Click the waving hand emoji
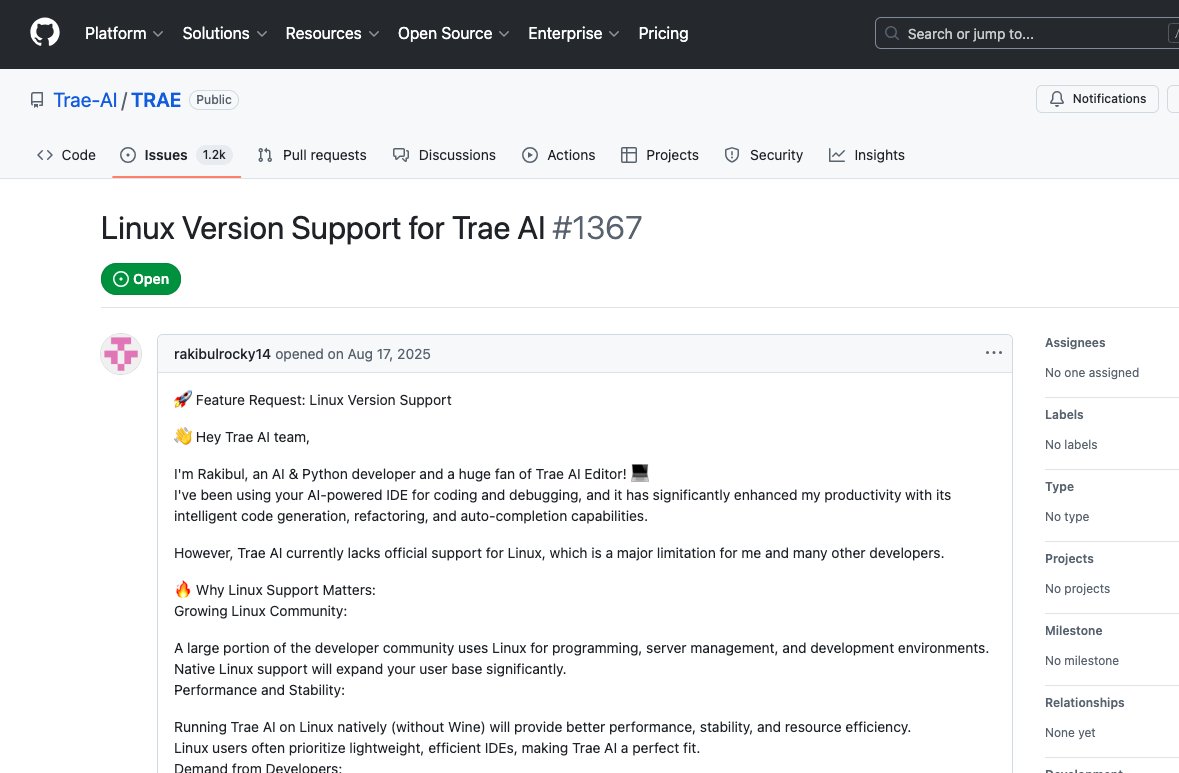Screen dimensions: 1179x773 [183, 436]
